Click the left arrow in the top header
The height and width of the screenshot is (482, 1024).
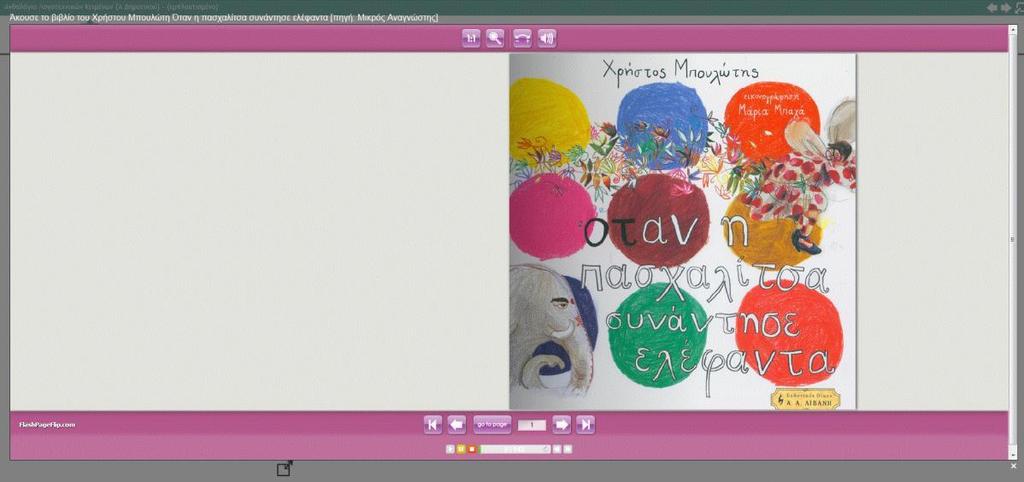tap(992, 7)
